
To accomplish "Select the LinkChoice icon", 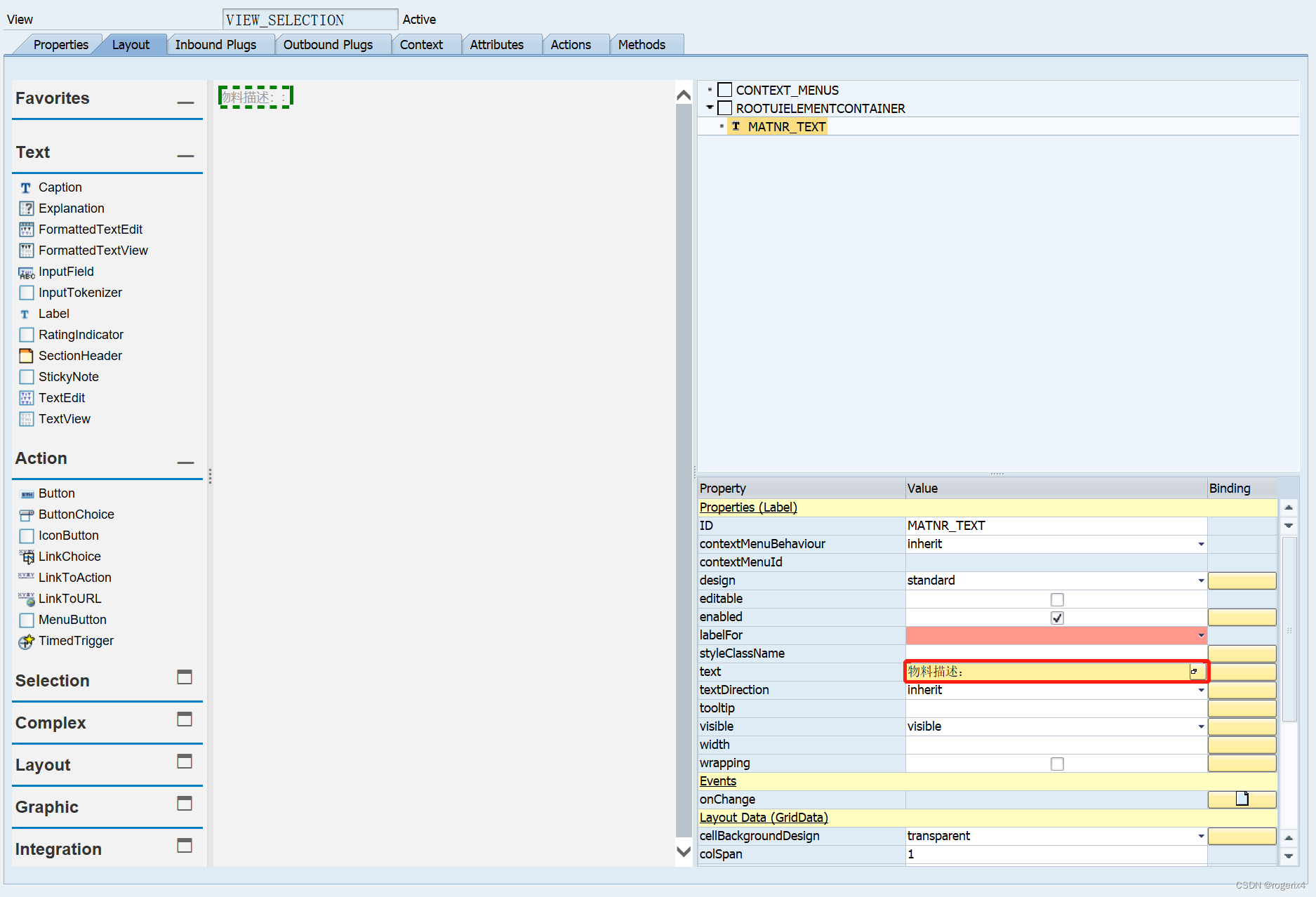I will [x=26, y=557].
